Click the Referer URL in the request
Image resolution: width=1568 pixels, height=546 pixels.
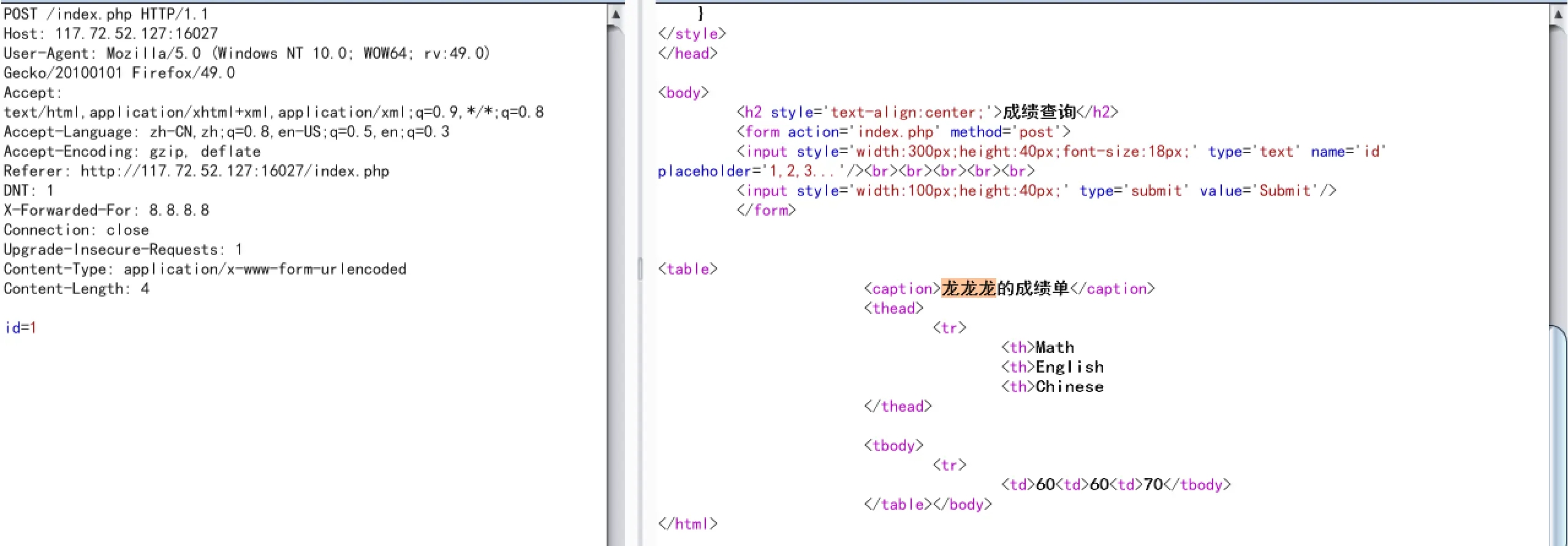(235, 171)
